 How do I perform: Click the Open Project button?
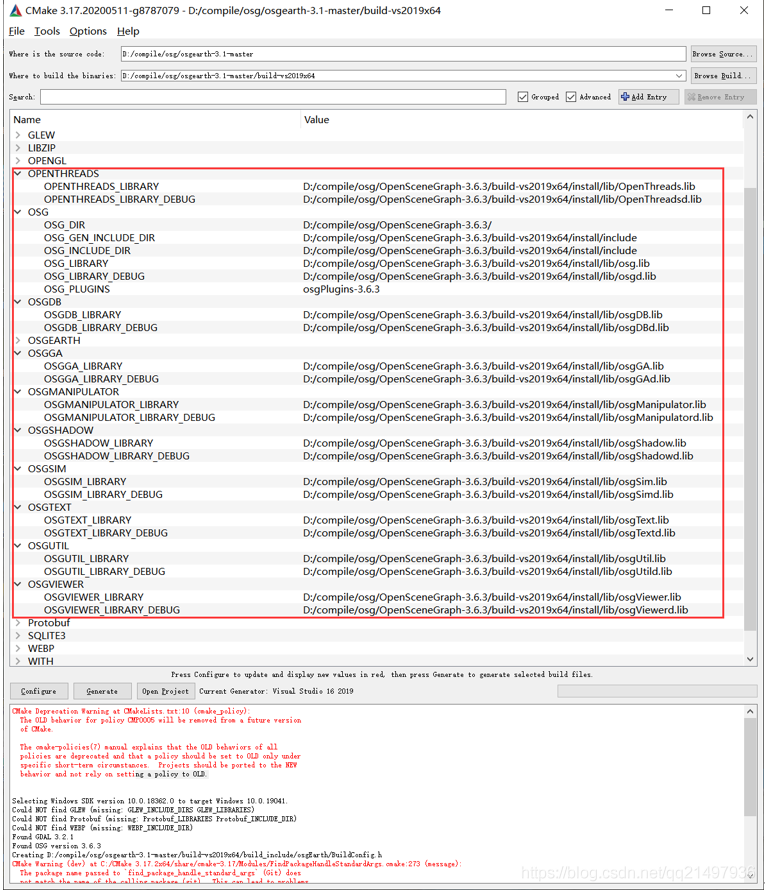(165, 691)
